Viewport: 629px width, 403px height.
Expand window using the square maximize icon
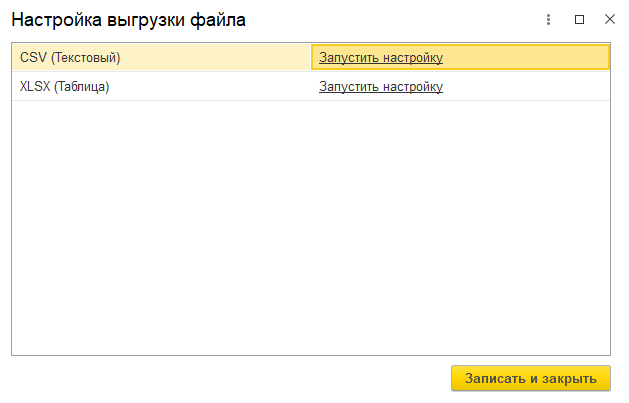click(x=579, y=19)
